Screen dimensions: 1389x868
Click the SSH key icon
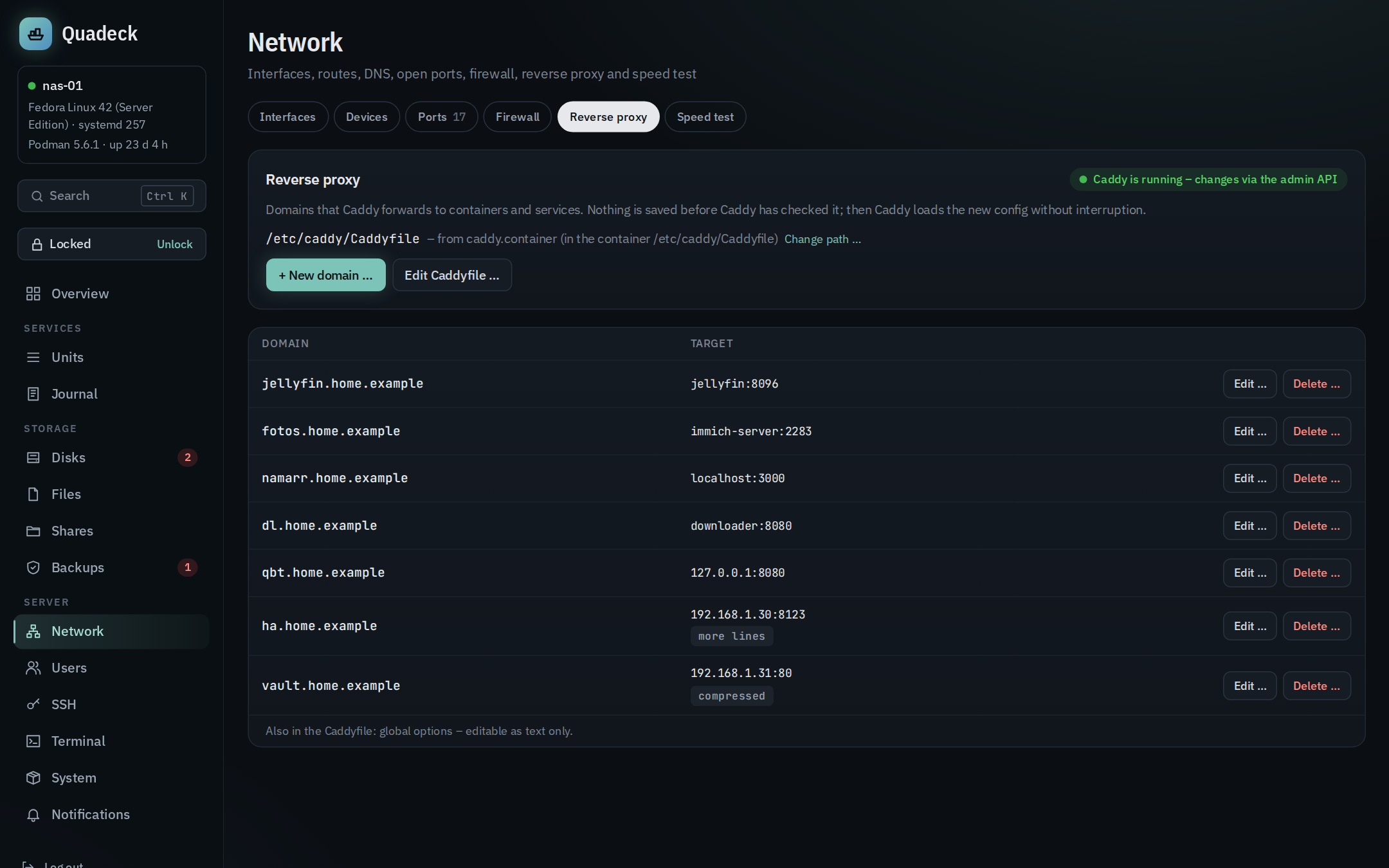pyautogui.click(x=33, y=705)
